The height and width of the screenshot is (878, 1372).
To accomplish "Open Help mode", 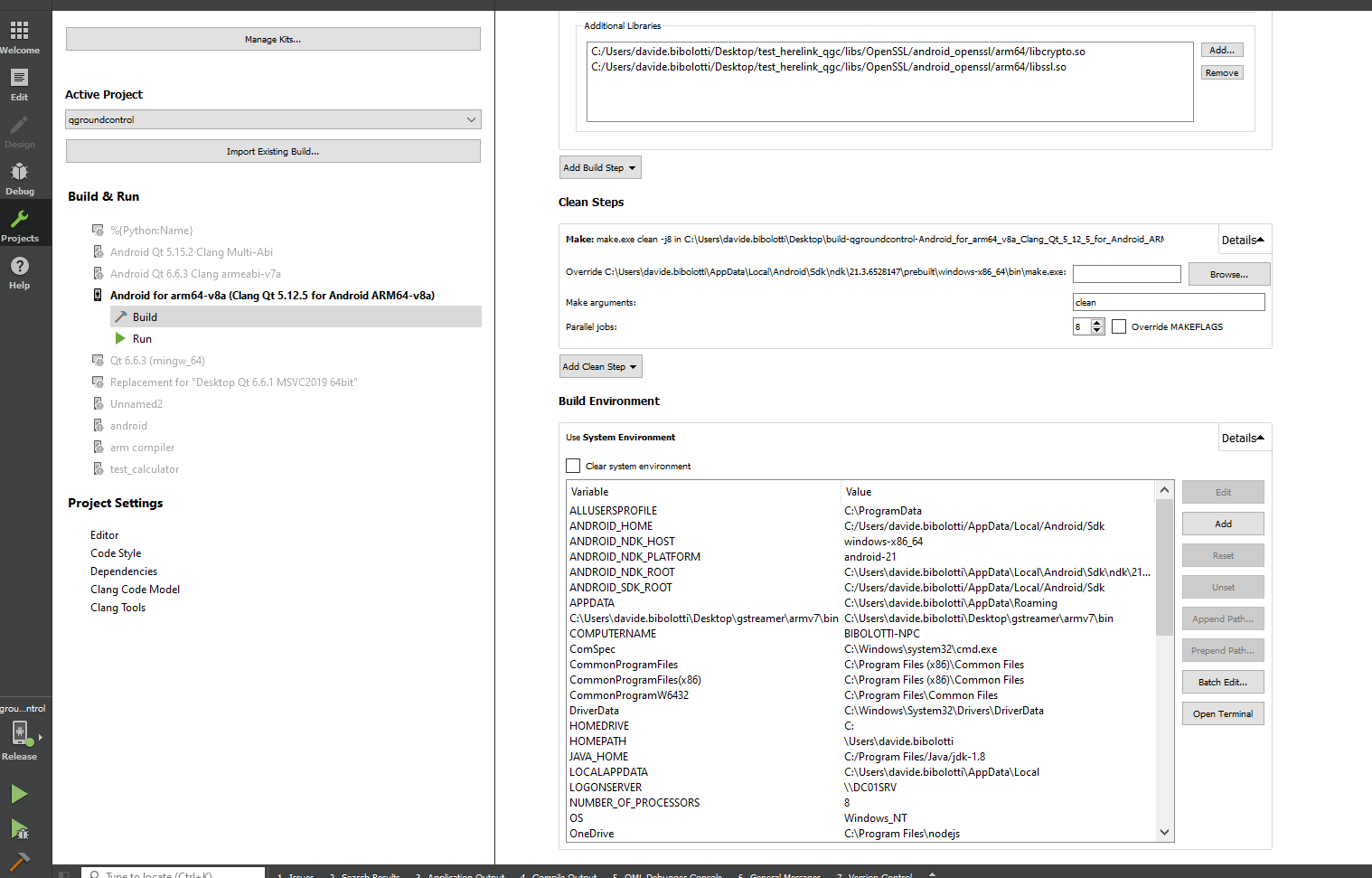I will coord(19,271).
